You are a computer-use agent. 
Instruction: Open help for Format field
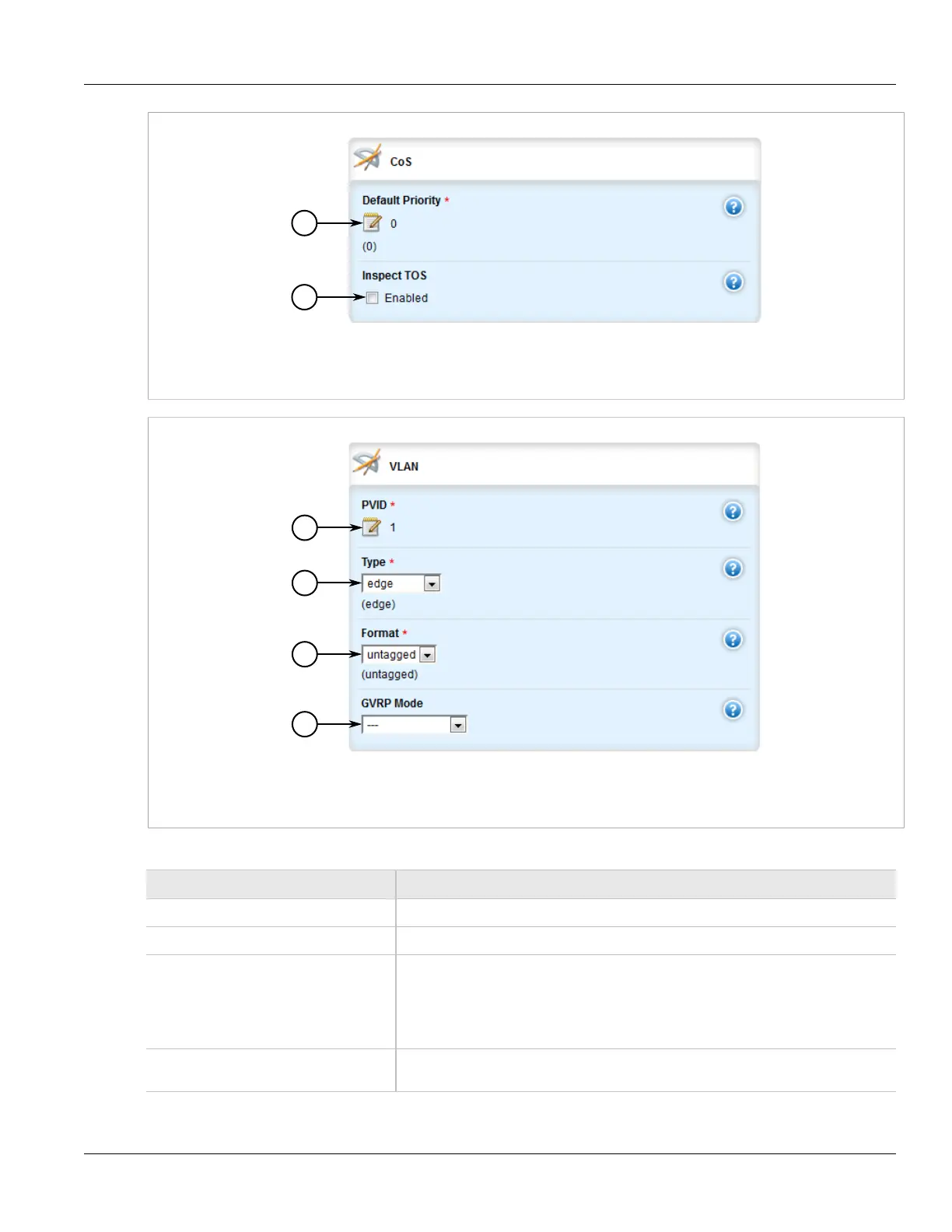(733, 640)
